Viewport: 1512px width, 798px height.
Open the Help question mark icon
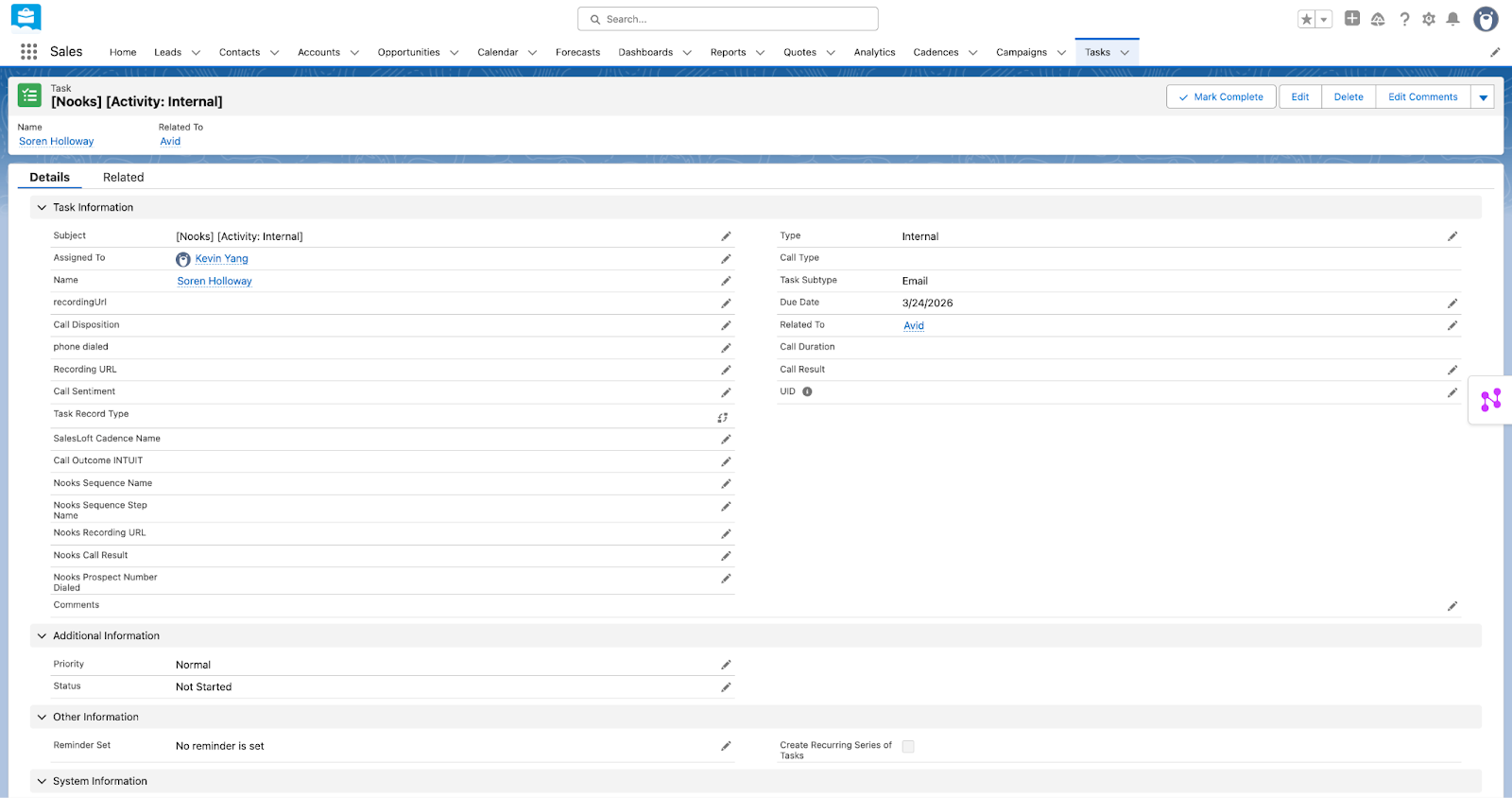point(1404,19)
